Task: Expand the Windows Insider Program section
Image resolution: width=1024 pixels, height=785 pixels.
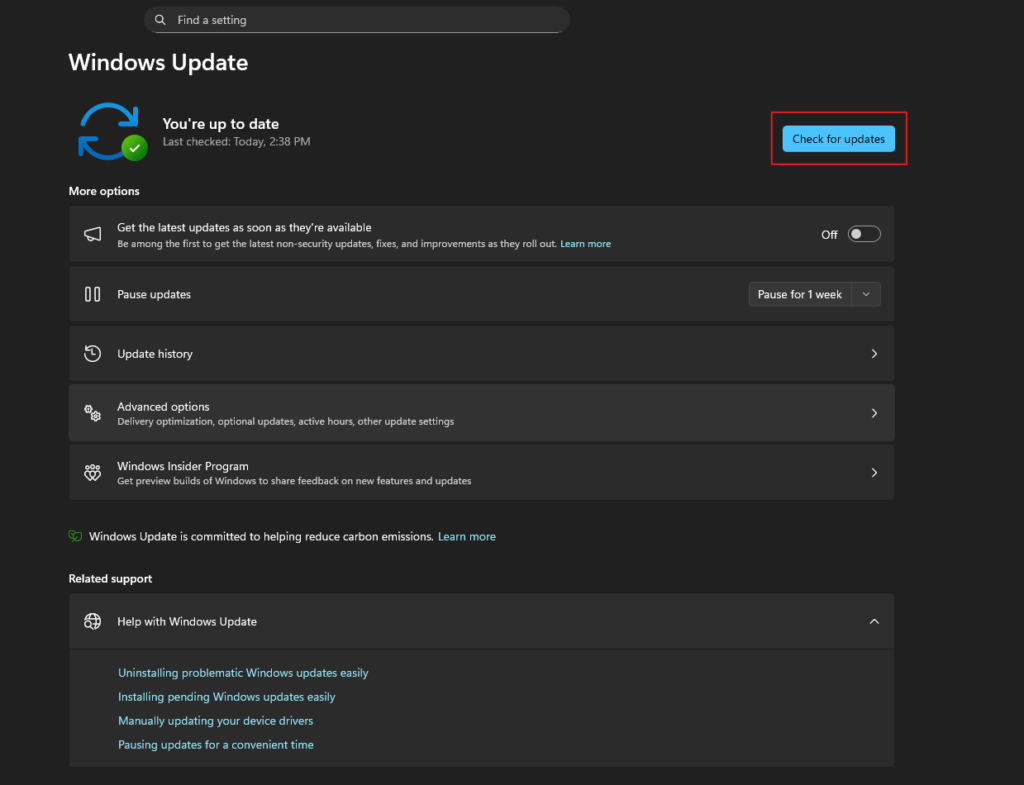Action: (480, 472)
